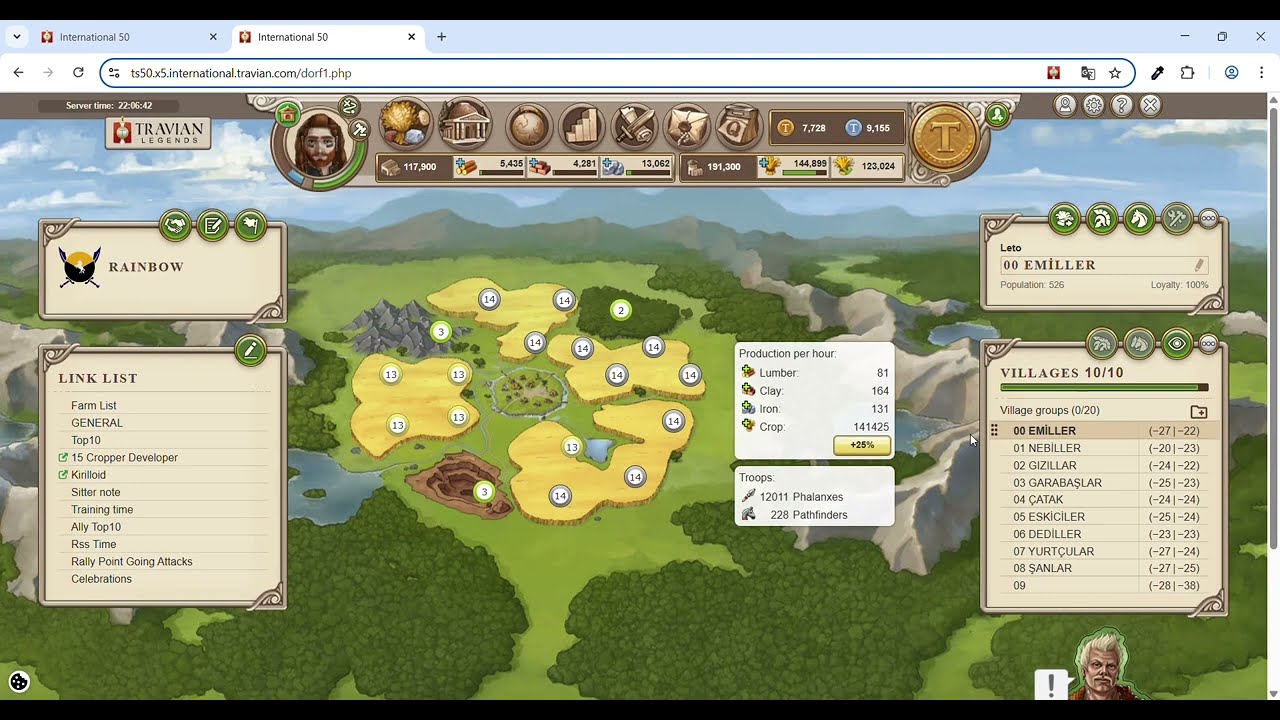Open the RAINBOW alliance page

(146, 267)
